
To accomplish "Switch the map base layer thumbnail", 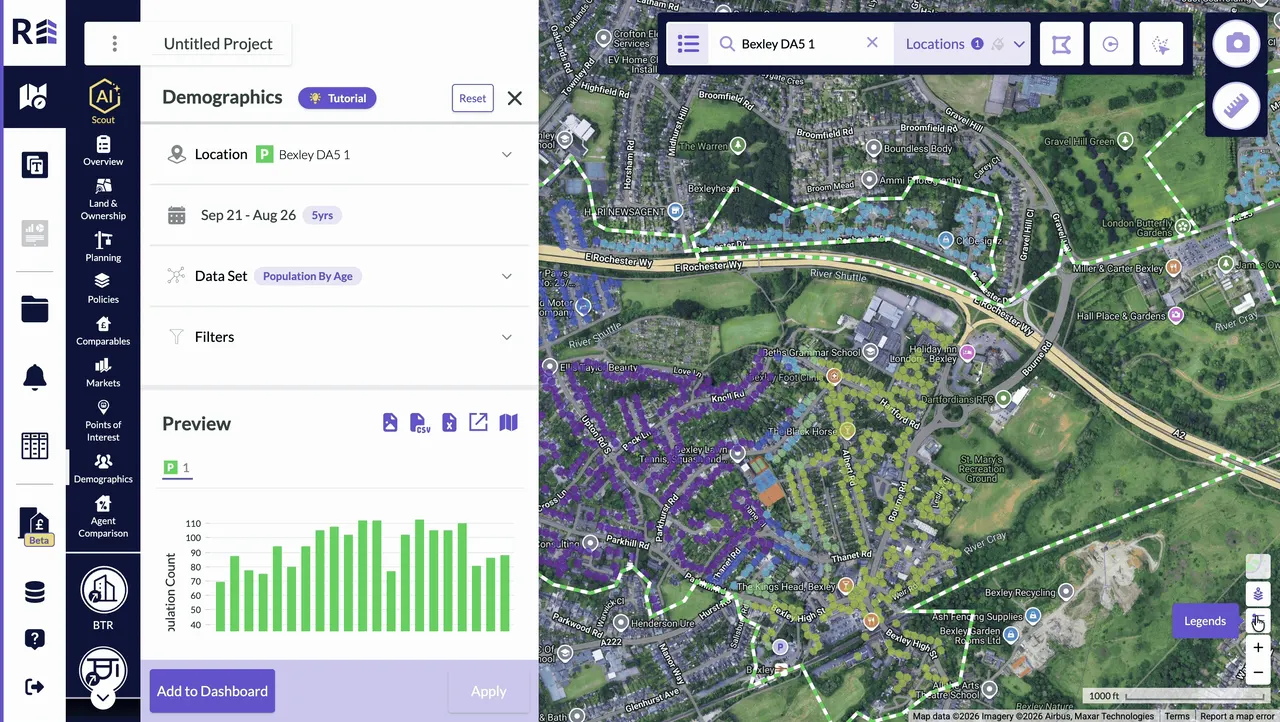I will click(x=1258, y=567).
